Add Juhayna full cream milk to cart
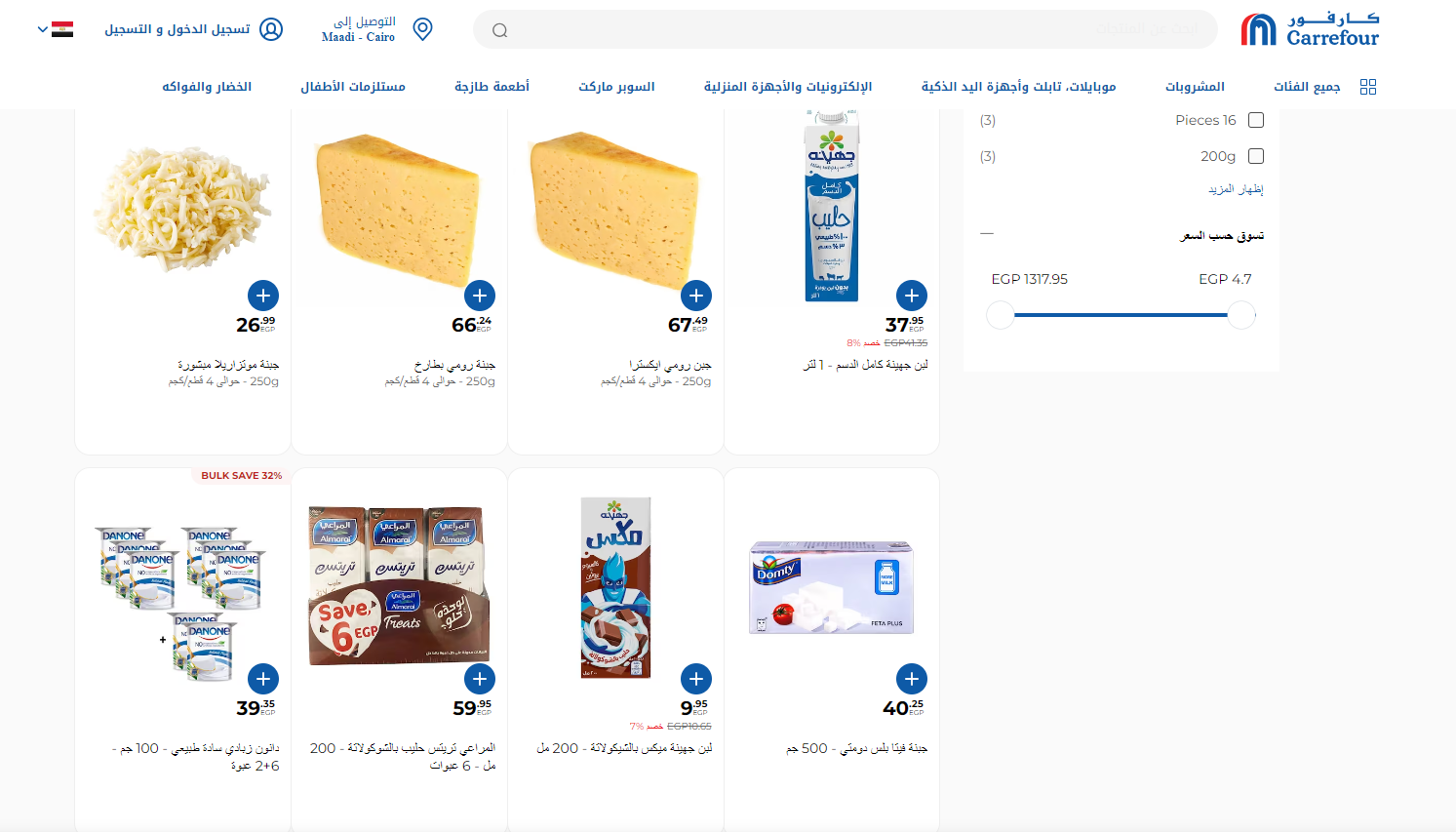 pyautogui.click(x=912, y=296)
